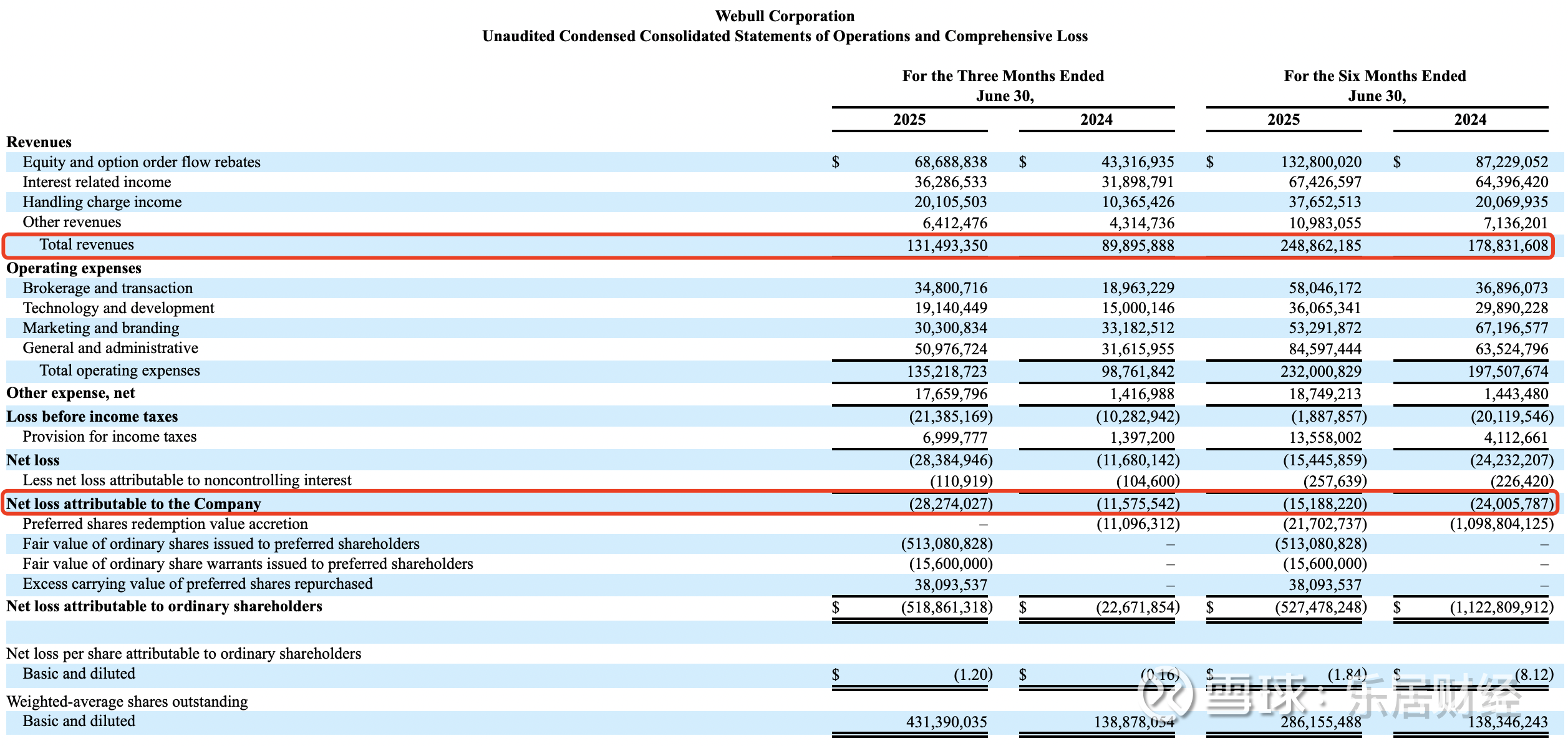This screenshot has height=746, width=1568.
Task: Click the Equity and option order flow rebates label
Action: point(142,162)
